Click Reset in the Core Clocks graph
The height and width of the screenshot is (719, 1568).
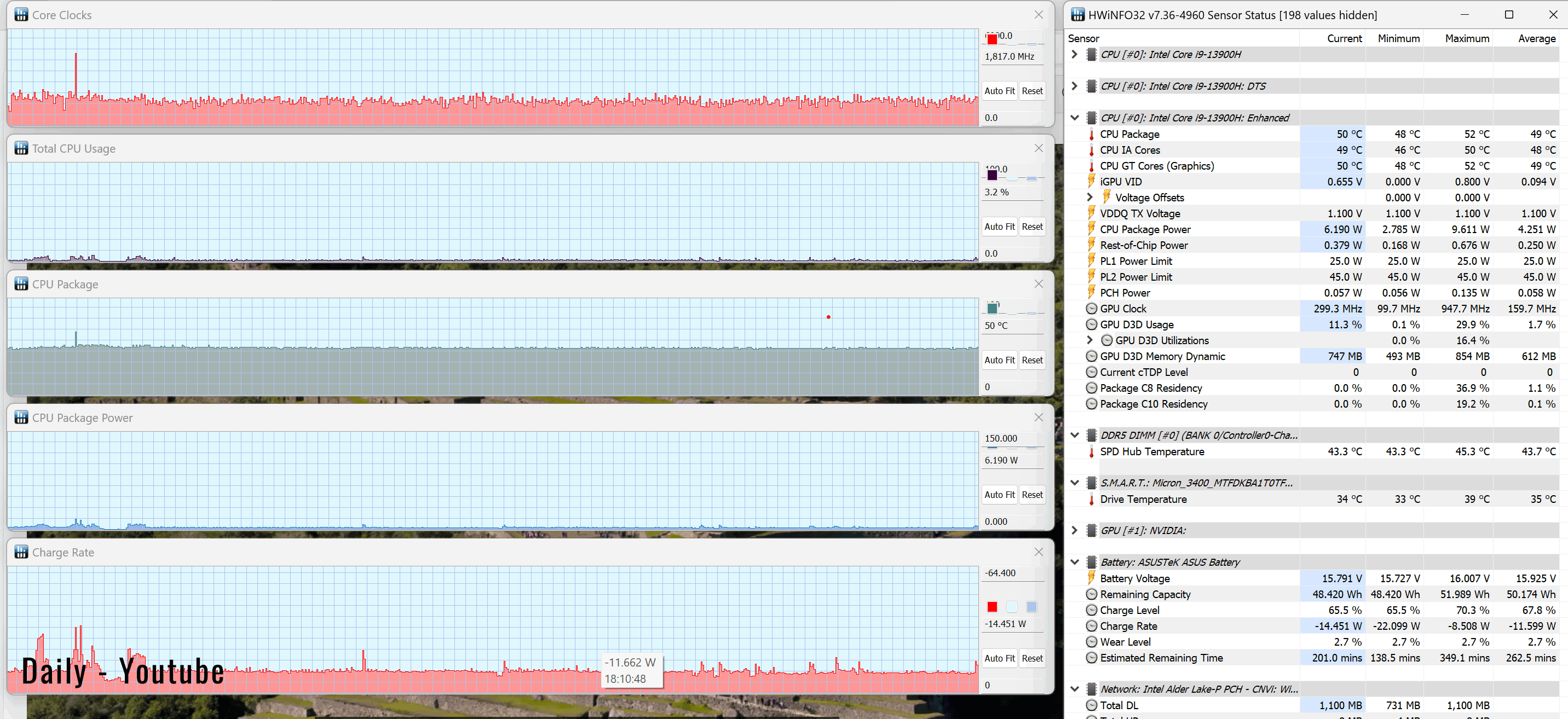pyautogui.click(x=1033, y=91)
